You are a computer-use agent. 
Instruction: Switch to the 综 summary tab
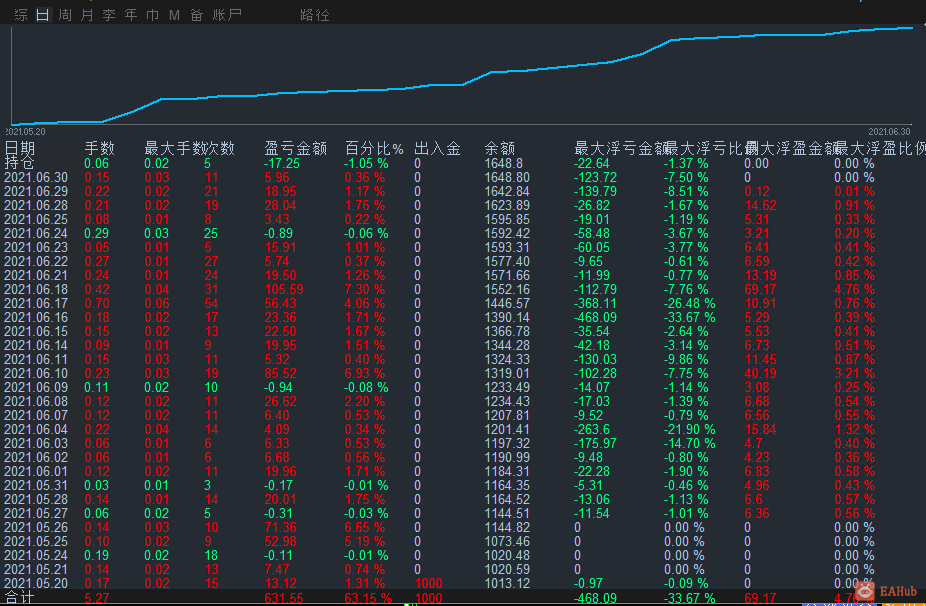tap(21, 15)
